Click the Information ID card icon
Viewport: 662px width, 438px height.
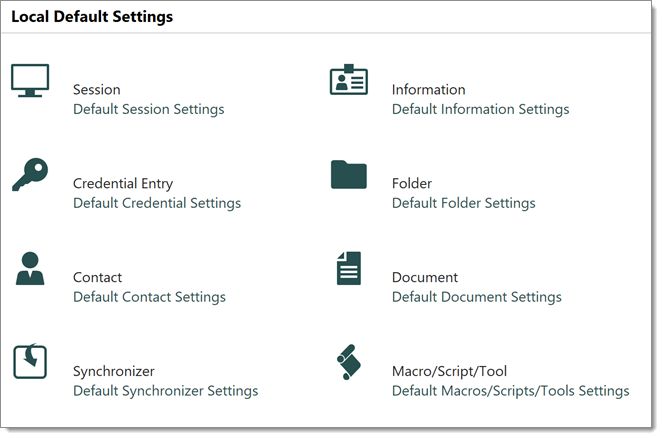pyautogui.click(x=349, y=80)
